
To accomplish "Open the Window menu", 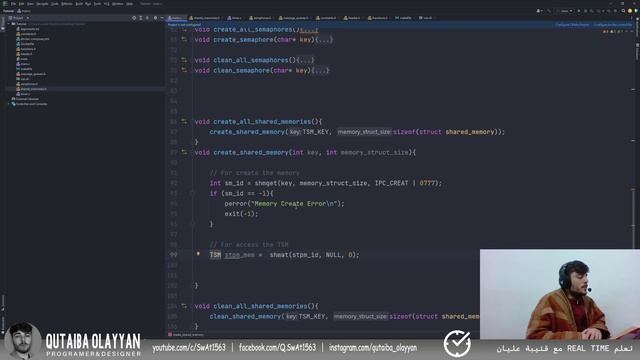I will click(x=118, y=4).
